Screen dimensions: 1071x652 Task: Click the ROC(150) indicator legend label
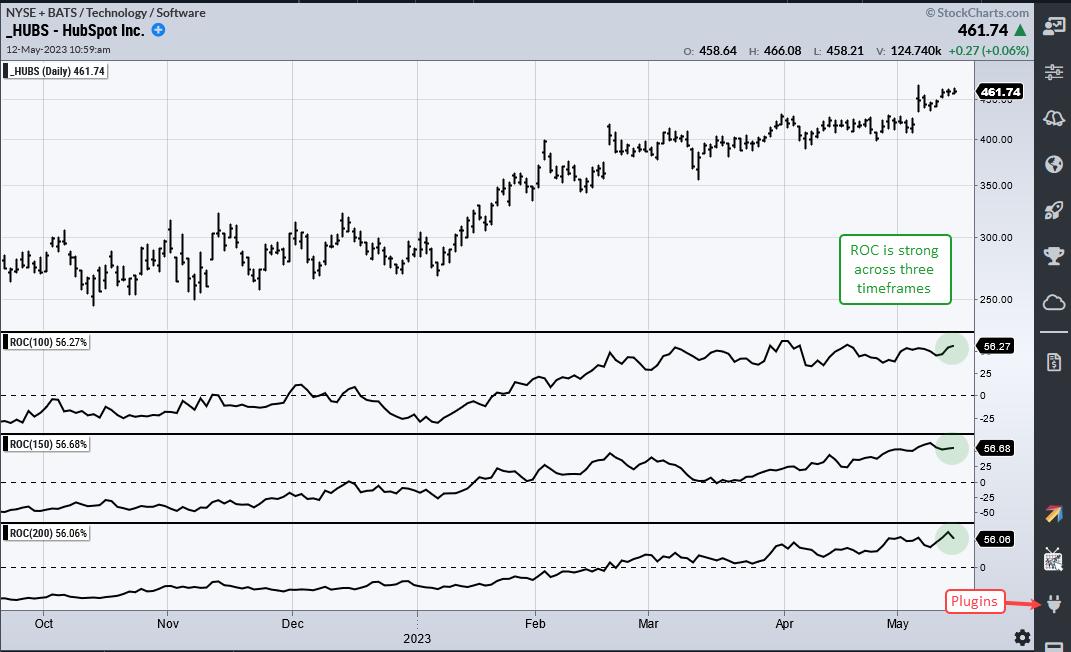pyautogui.click(x=47, y=444)
